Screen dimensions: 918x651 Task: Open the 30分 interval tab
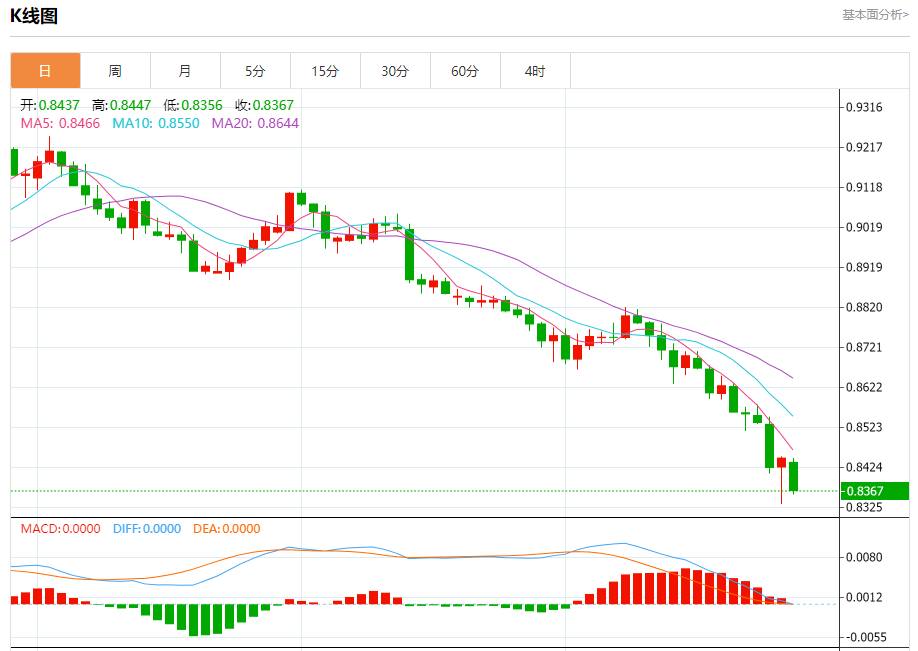coord(395,71)
